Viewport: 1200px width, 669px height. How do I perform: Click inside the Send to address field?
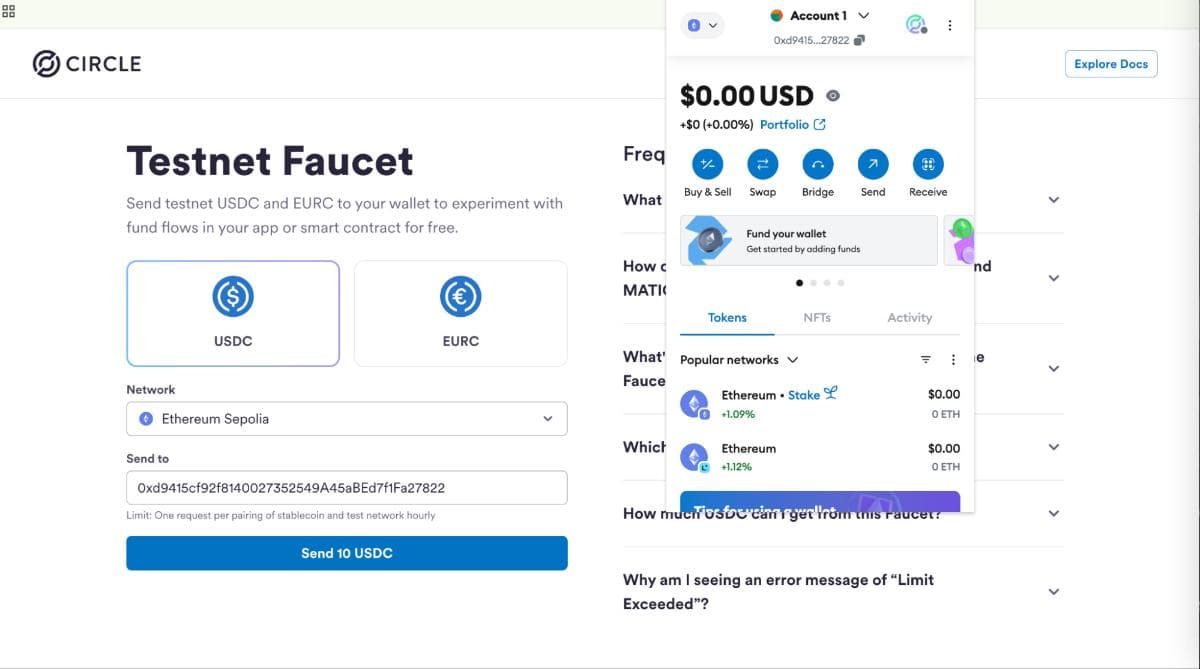346,487
